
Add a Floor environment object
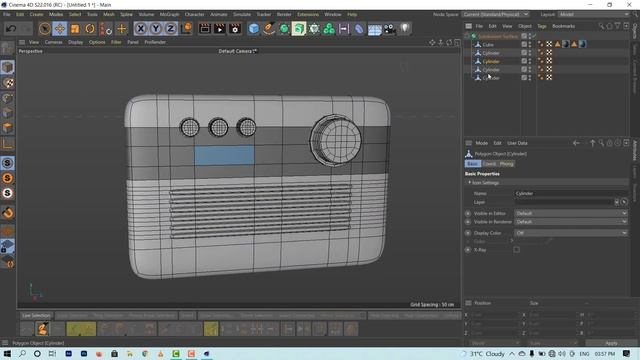[374, 29]
